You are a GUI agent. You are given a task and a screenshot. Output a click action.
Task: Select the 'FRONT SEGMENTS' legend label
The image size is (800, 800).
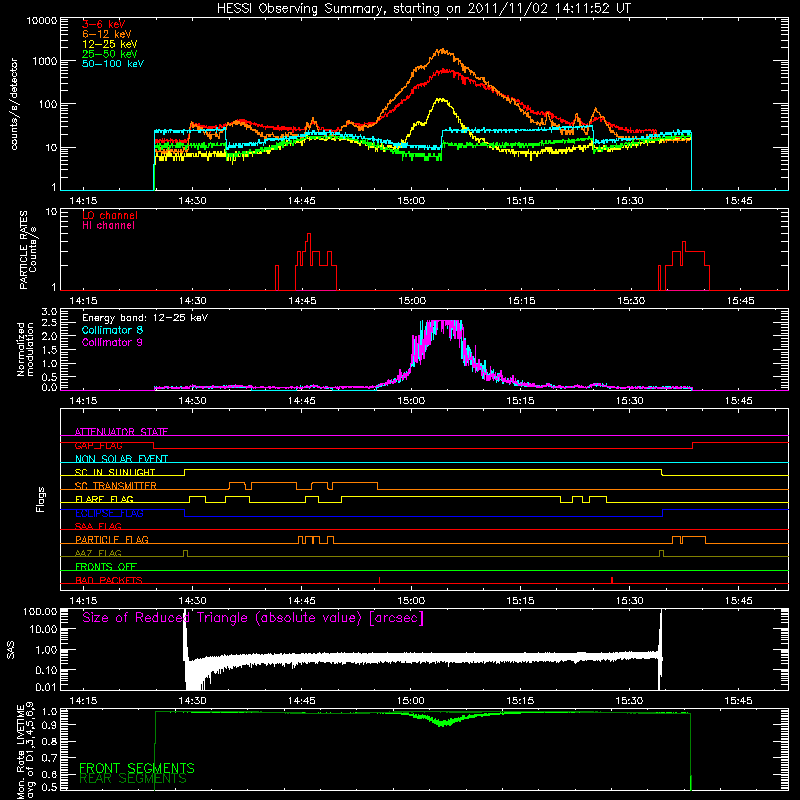pos(137,768)
